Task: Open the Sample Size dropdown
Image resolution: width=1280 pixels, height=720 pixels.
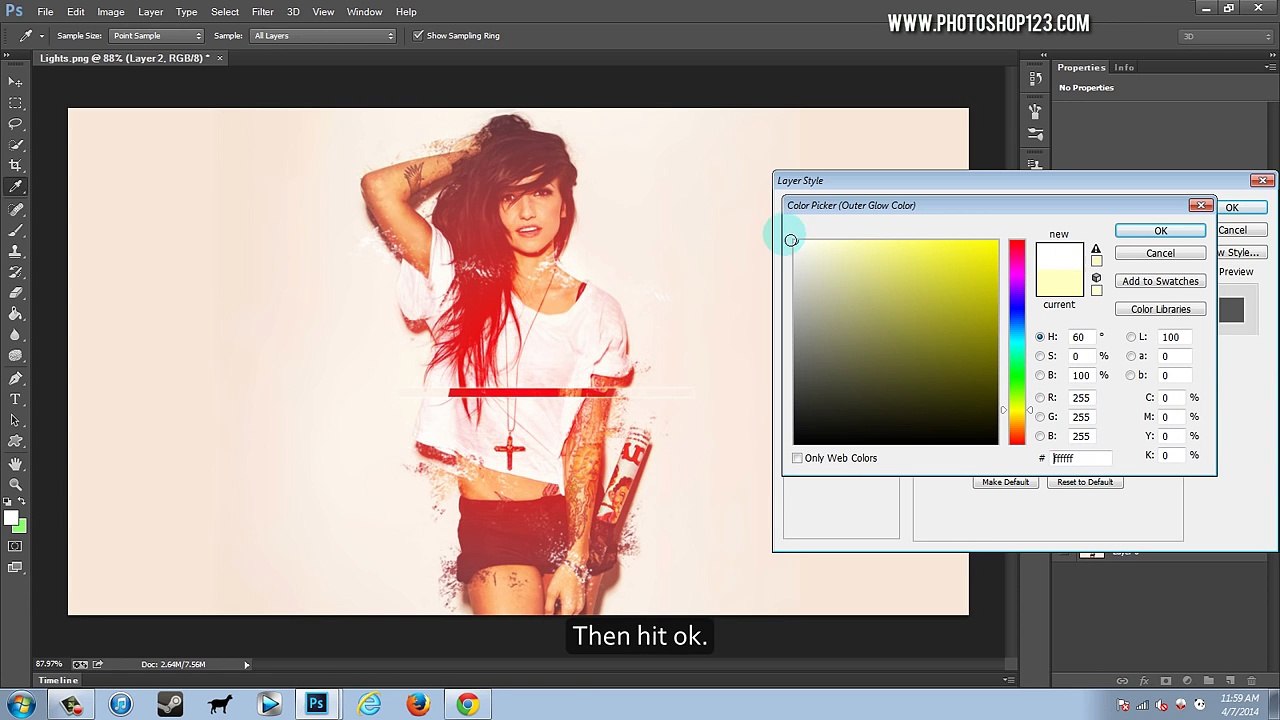Action: point(157,36)
